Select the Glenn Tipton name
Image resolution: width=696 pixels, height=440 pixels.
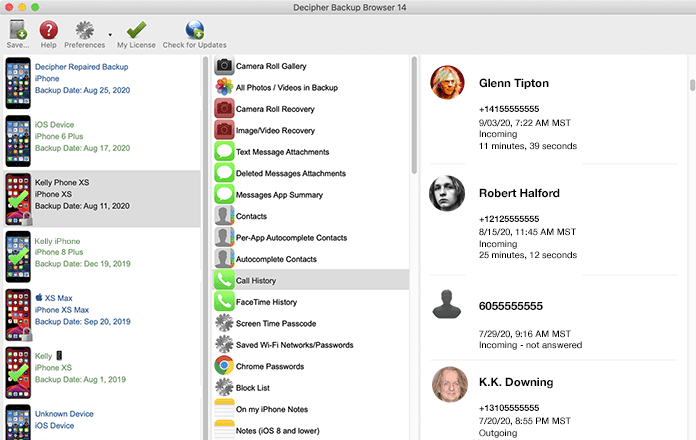[514, 83]
